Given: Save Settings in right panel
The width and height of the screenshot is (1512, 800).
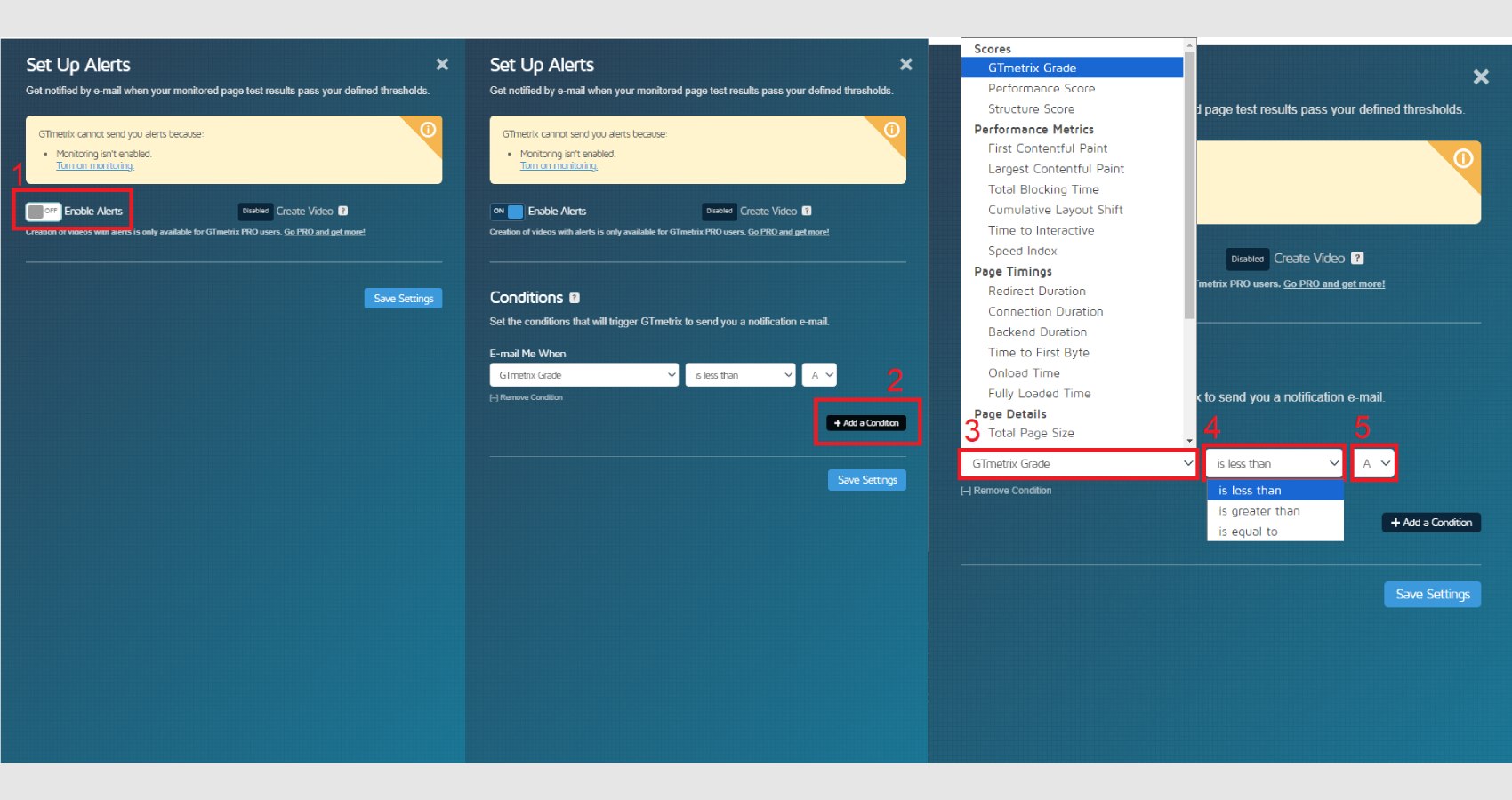Looking at the screenshot, I should [x=1432, y=595].
